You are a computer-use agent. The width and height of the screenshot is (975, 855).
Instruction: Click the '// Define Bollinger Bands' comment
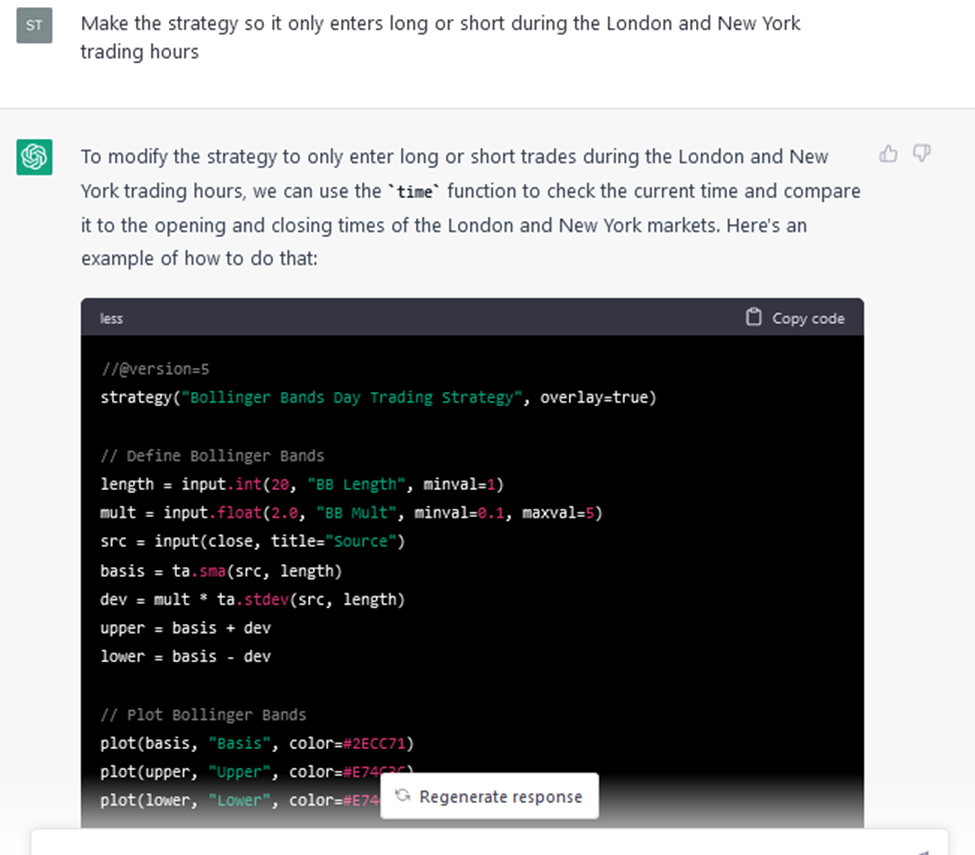click(212, 456)
